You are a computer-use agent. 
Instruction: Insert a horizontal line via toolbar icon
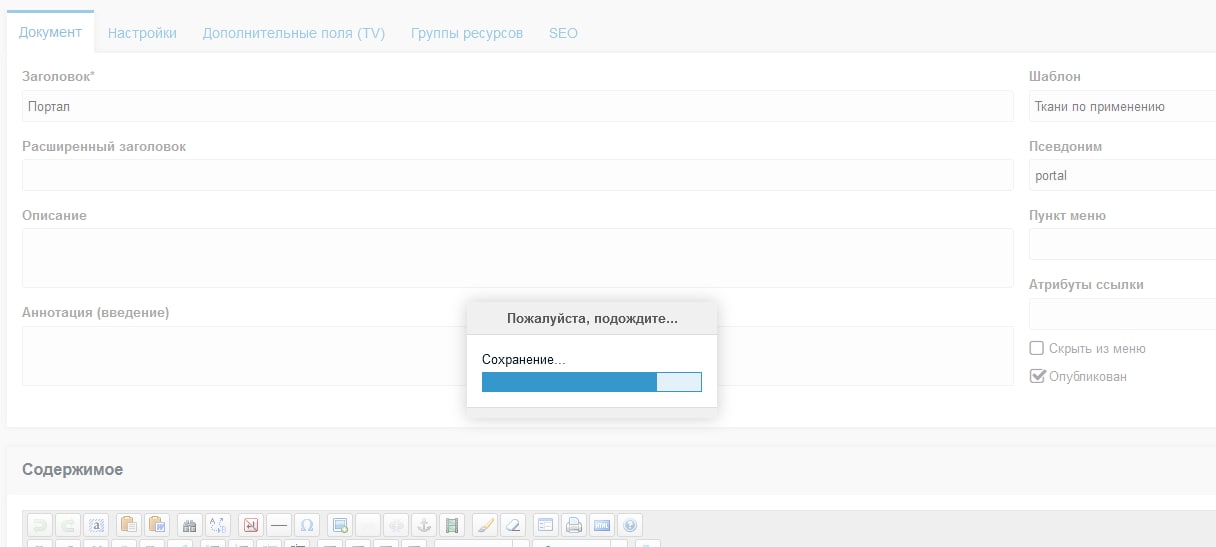278,525
